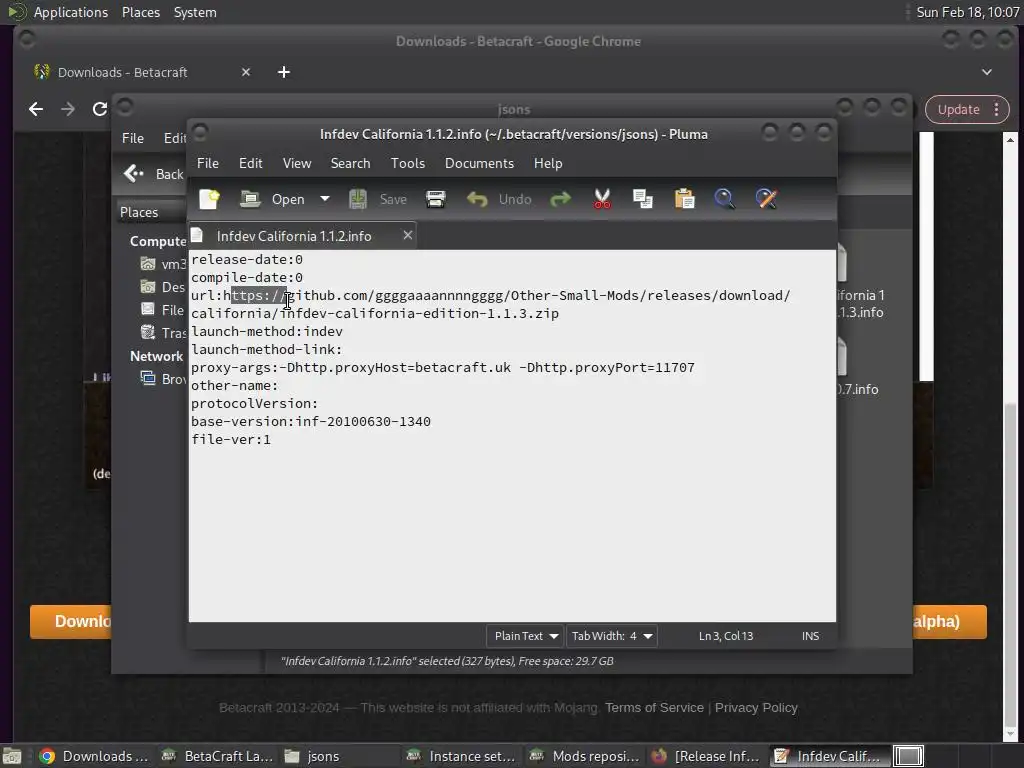Close the Downloads - Betacraft Chrome tab
Image resolution: width=1024 pixels, height=768 pixels.
click(x=246, y=72)
